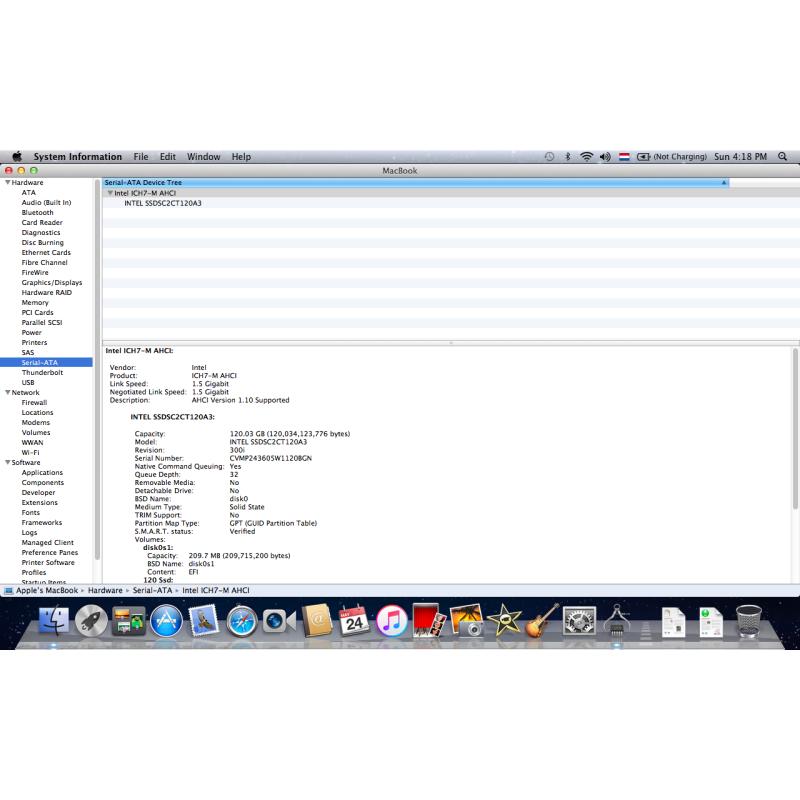Viewport: 800px width, 800px height.
Task: Open the System Information app menu
Action: (x=78, y=156)
